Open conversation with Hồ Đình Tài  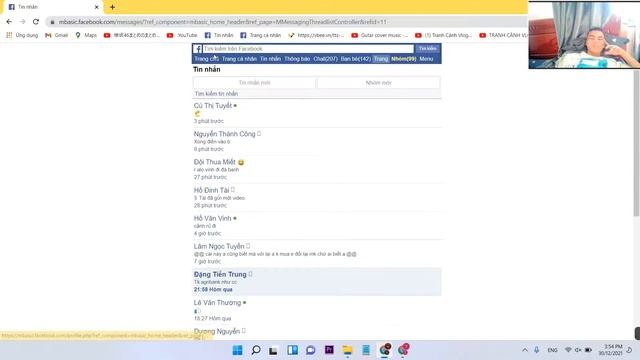(211, 190)
